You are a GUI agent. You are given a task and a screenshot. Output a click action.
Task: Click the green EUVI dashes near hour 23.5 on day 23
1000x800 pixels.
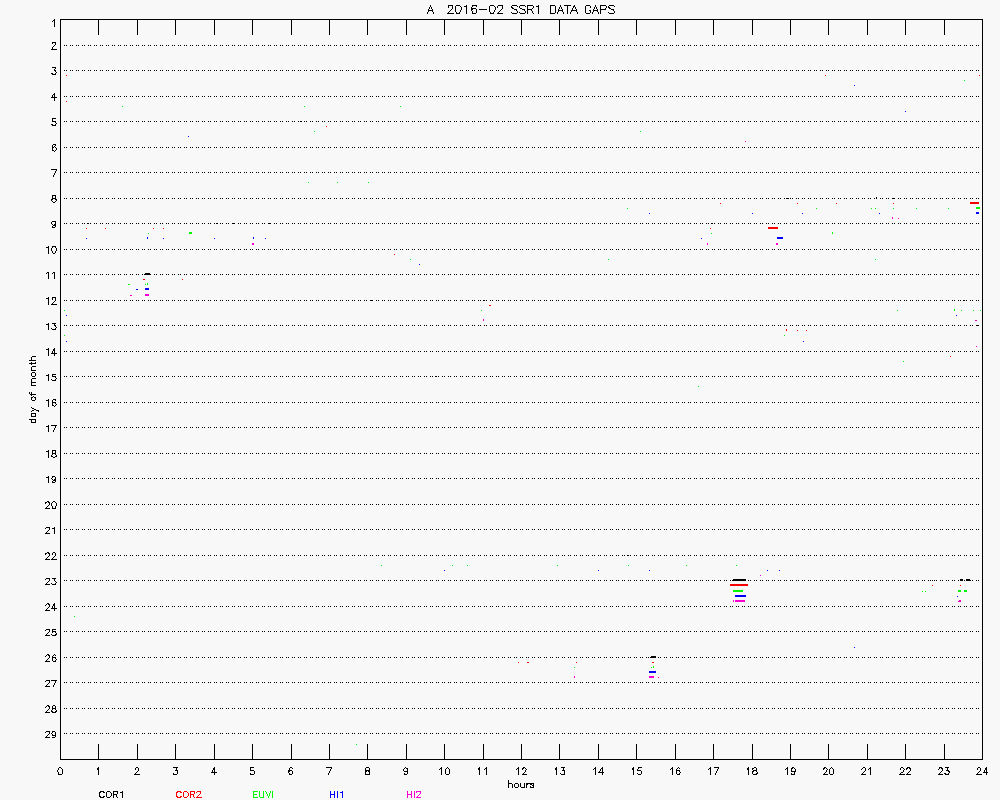962,591
